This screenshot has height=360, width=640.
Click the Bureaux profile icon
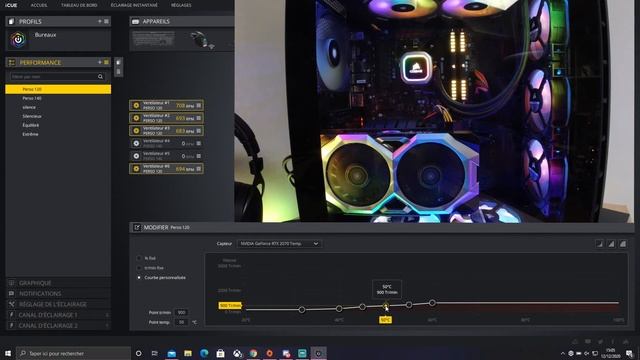click(x=18, y=40)
